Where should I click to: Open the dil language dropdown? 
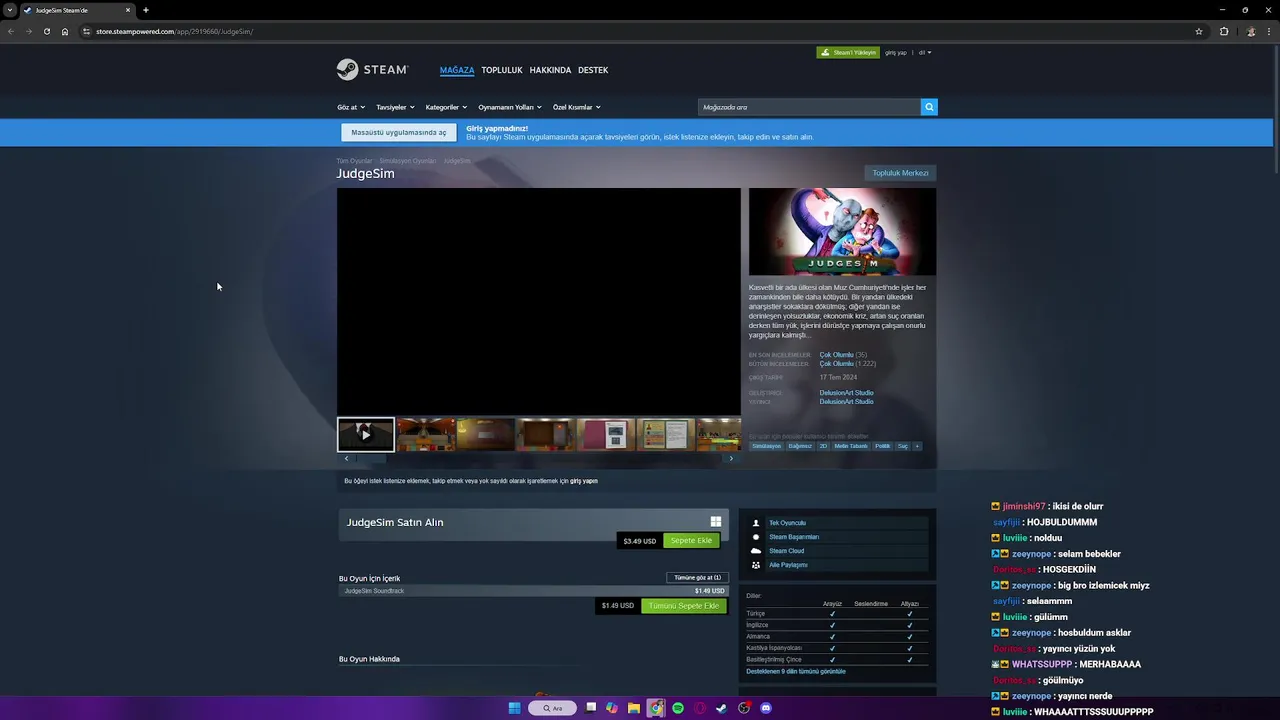[925, 52]
